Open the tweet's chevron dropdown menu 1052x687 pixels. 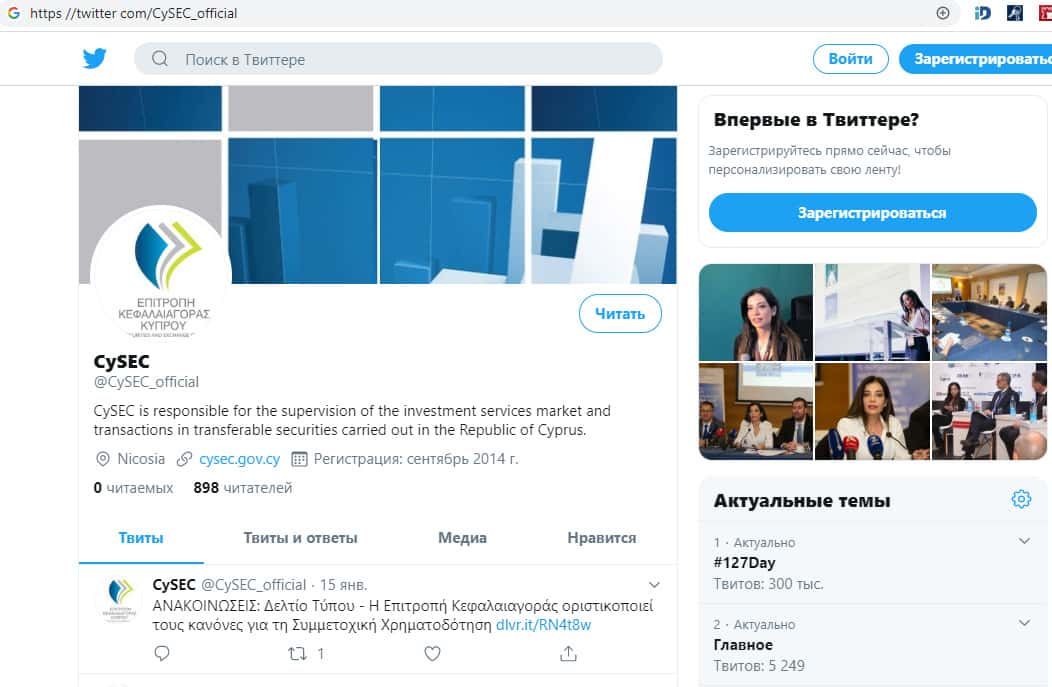point(654,585)
